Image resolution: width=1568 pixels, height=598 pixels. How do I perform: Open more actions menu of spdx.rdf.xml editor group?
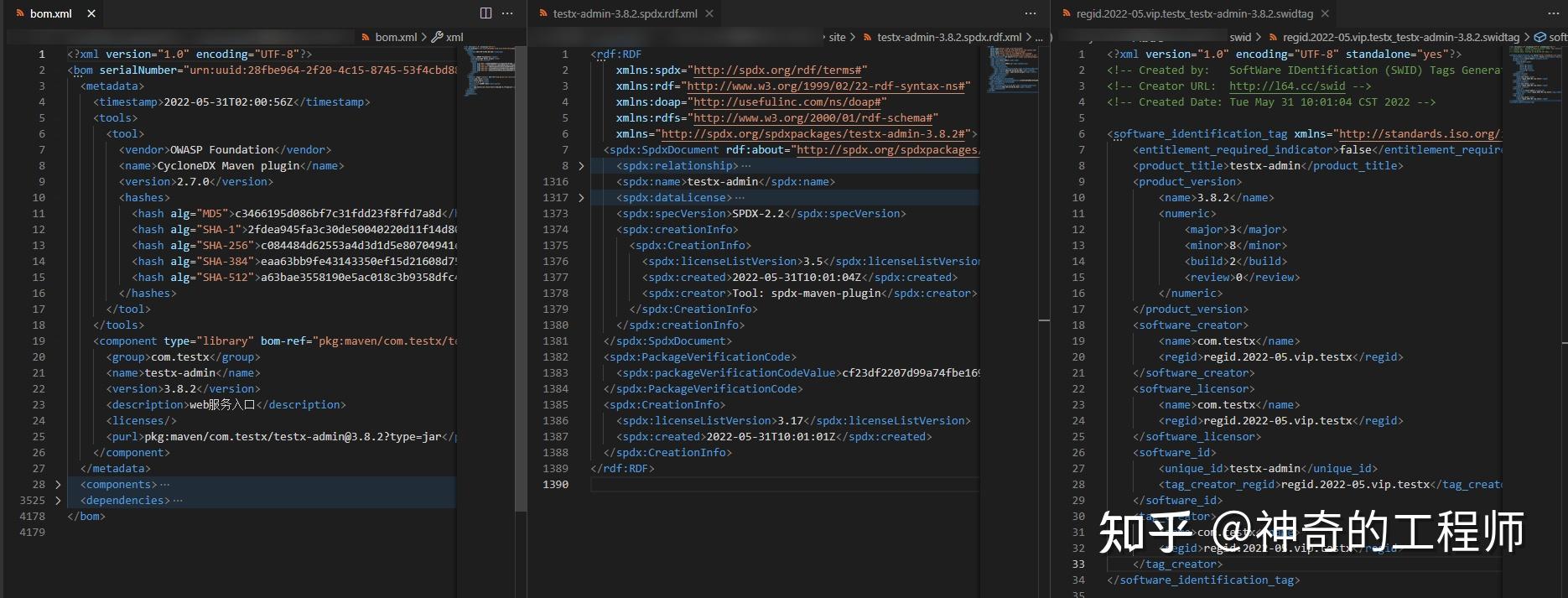pyautogui.click(x=1031, y=13)
